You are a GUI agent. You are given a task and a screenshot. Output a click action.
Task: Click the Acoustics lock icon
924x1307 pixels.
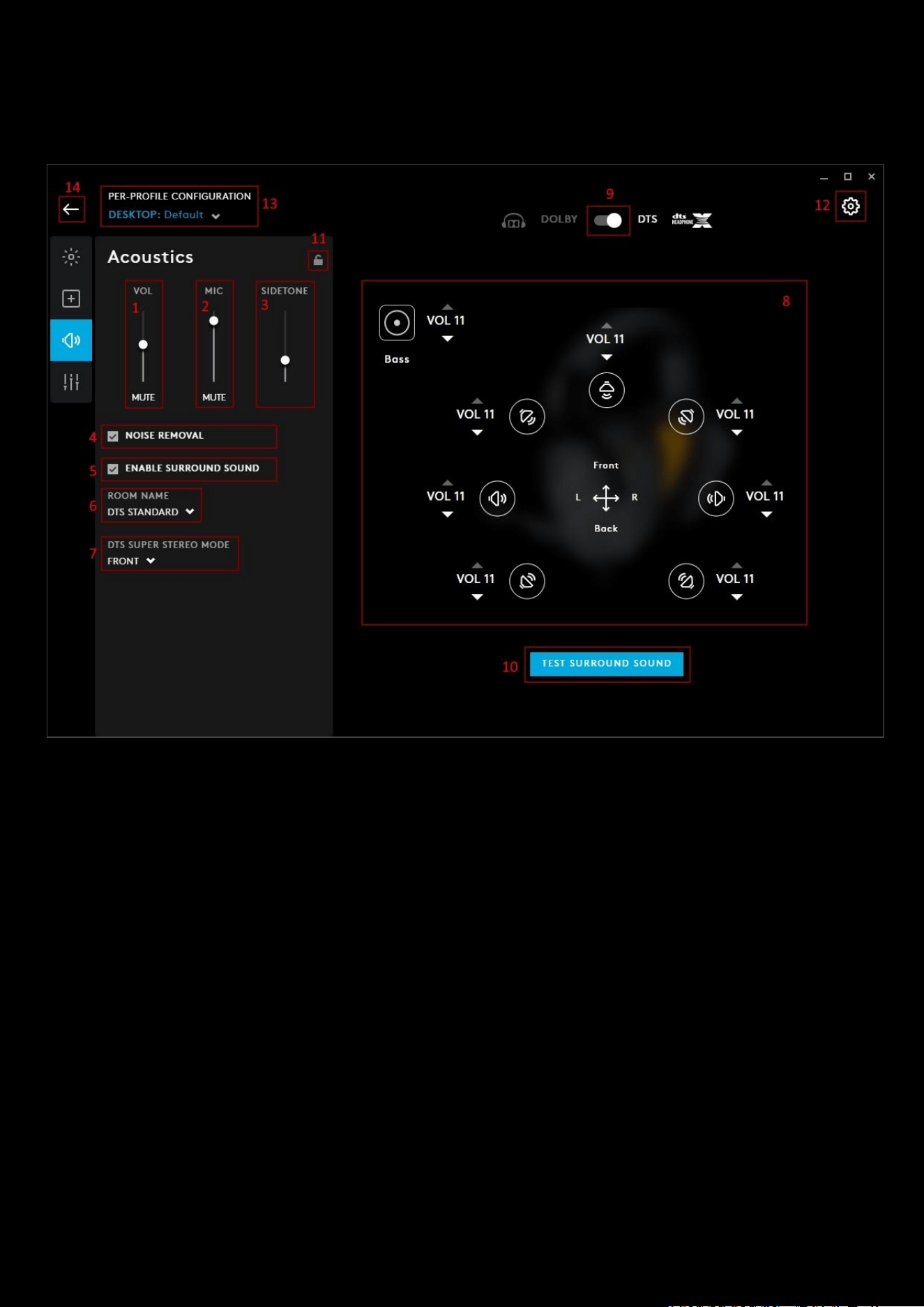tap(318, 260)
